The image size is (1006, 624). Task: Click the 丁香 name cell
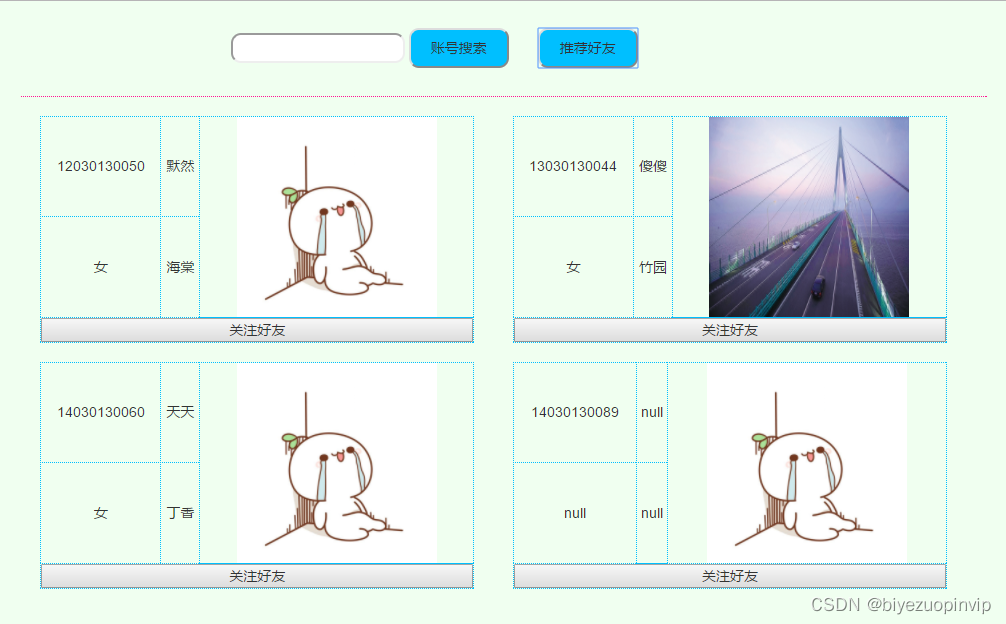(179, 513)
